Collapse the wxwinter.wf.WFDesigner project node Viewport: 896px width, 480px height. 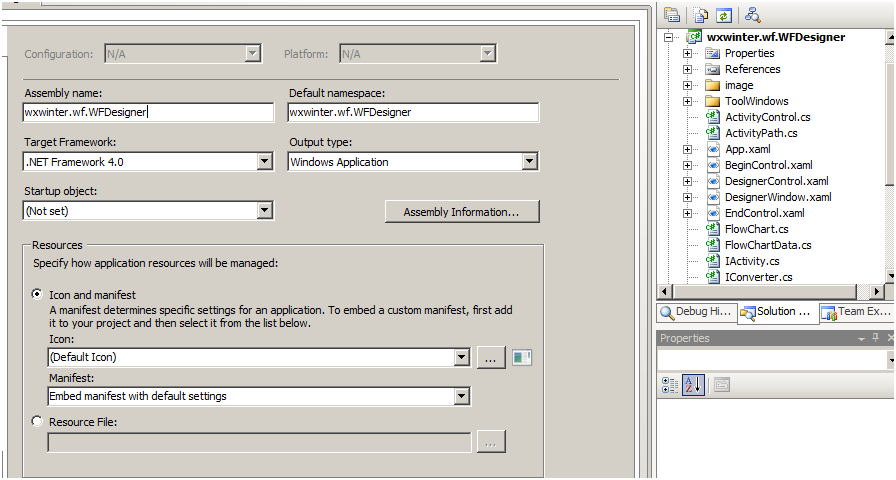click(x=669, y=37)
